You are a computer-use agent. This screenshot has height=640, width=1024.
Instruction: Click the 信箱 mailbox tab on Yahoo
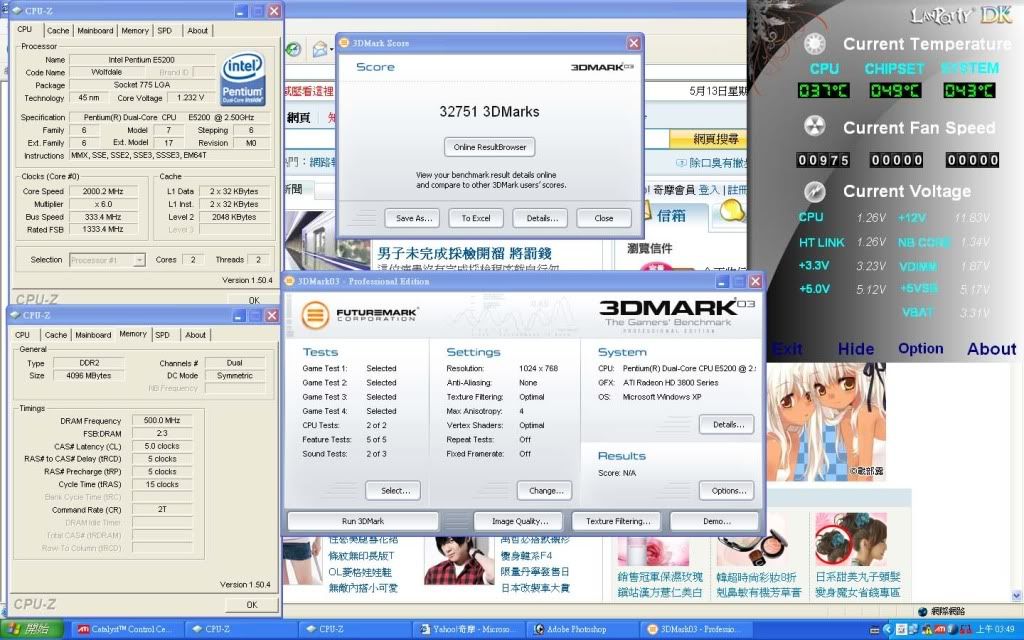pos(671,216)
